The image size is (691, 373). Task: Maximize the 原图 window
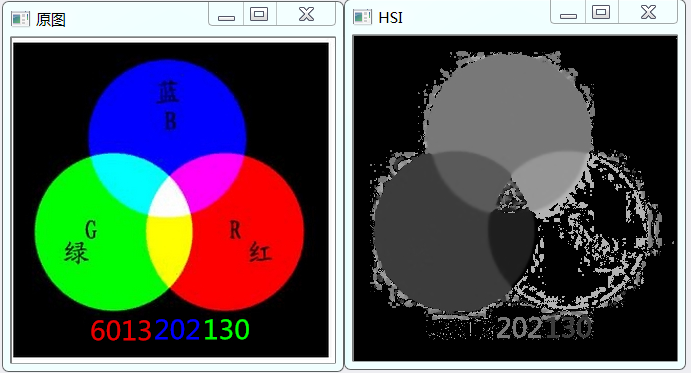259,15
